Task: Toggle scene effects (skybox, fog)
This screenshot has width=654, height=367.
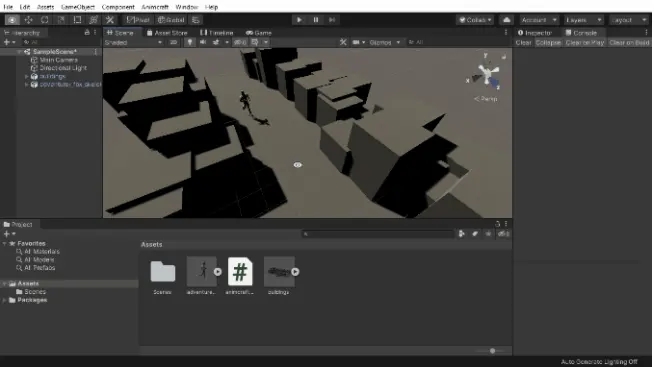Action: pyautogui.click(x=216, y=42)
